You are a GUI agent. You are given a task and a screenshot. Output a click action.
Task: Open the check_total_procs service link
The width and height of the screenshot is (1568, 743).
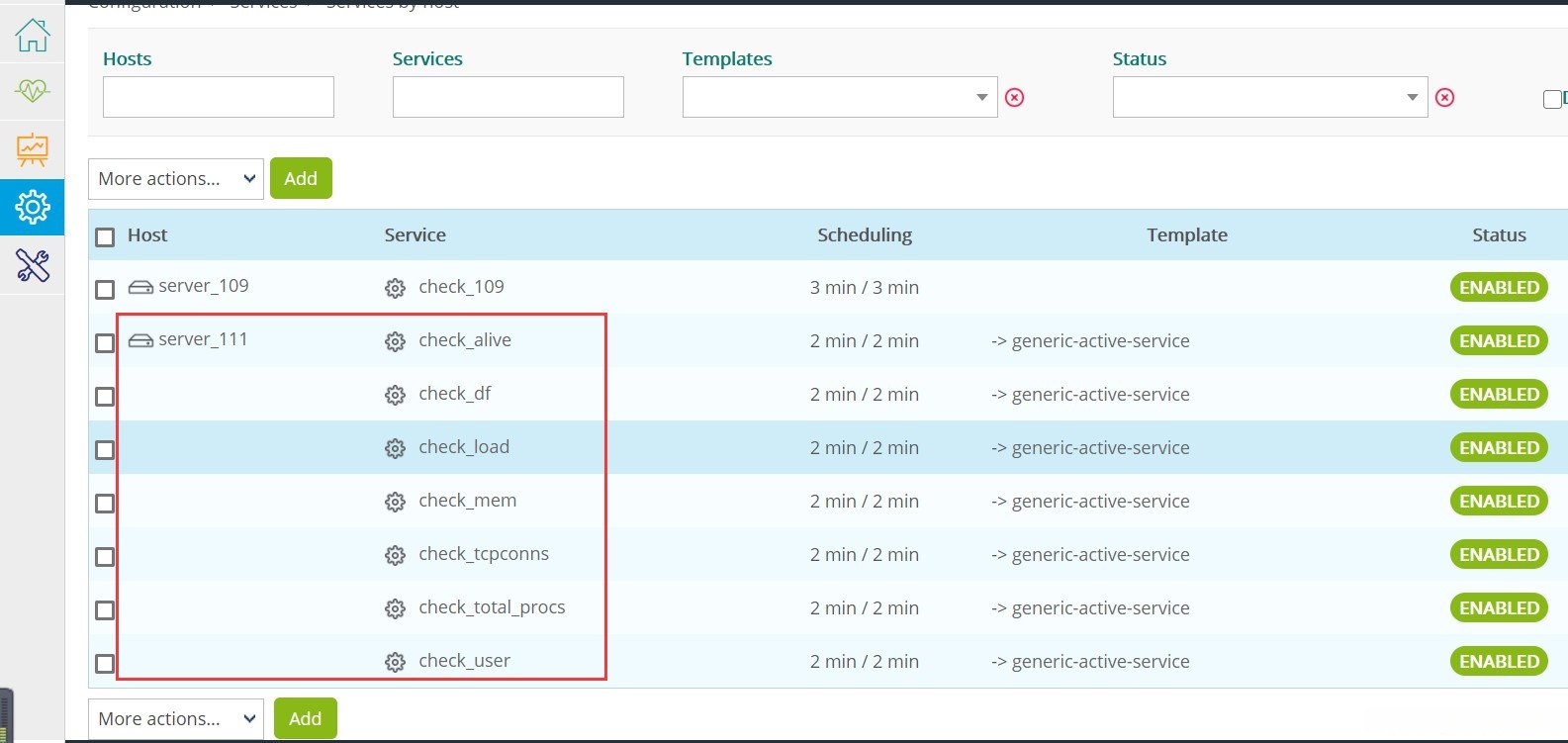pos(492,607)
